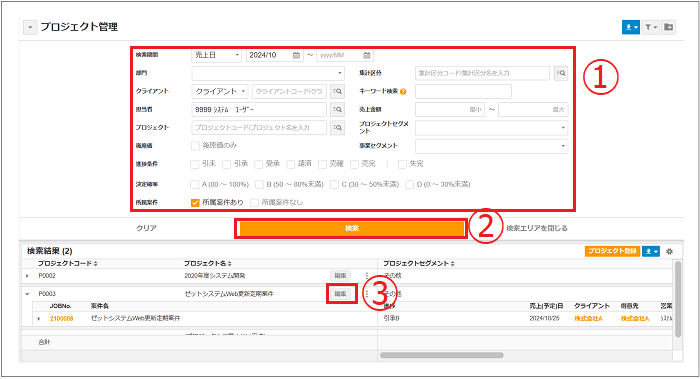This screenshot has height=379, width=700.
Task: Click 集計区分 search lookup icon
Action: point(561,73)
